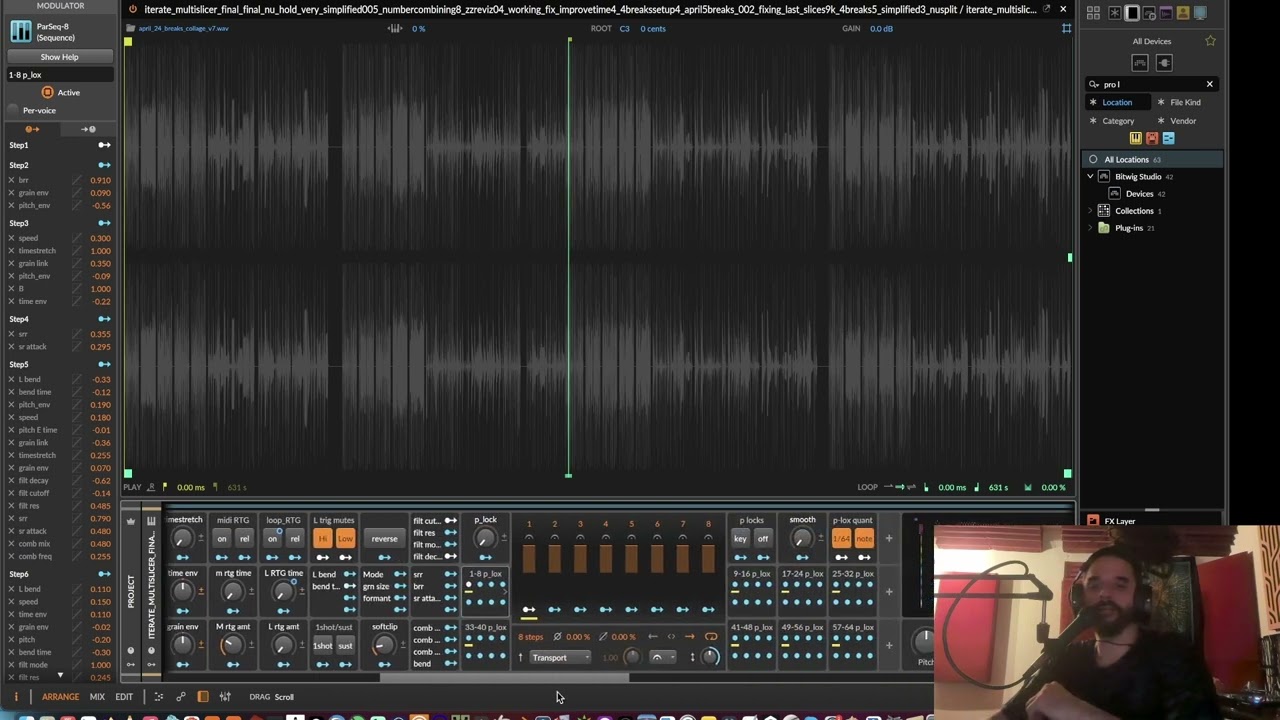
Task: Select Devices under Bitwig Studio
Action: pyautogui.click(x=1139, y=194)
